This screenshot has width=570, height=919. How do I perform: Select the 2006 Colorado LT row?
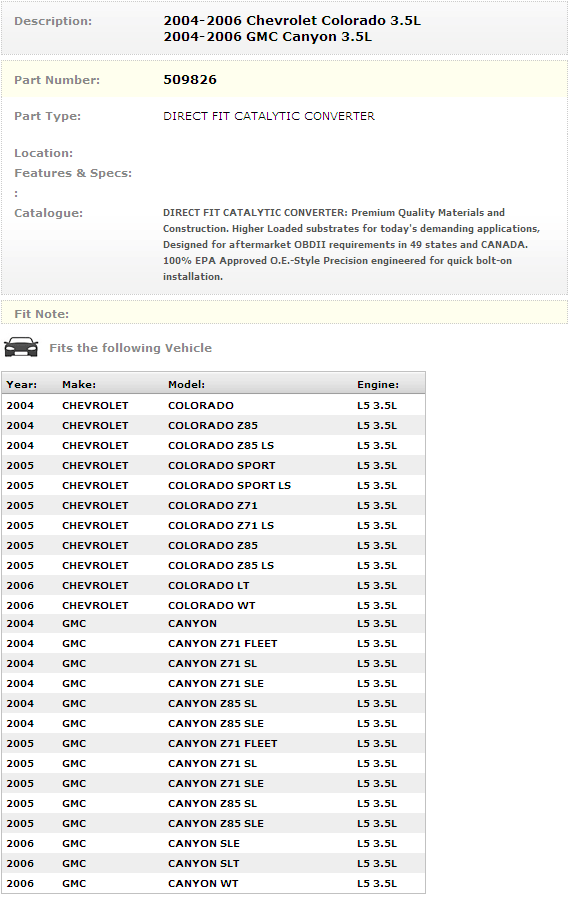tap(213, 586)
